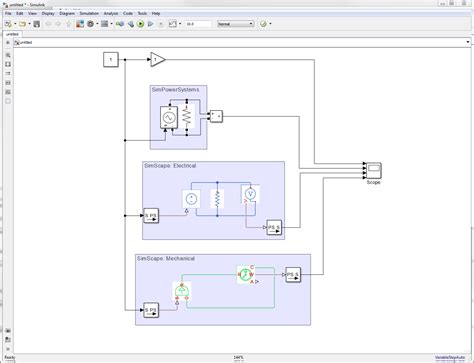Open the Edit menu
Image resolution: width=474 pixels, height=363 pixels.
[x=20, y=14]
